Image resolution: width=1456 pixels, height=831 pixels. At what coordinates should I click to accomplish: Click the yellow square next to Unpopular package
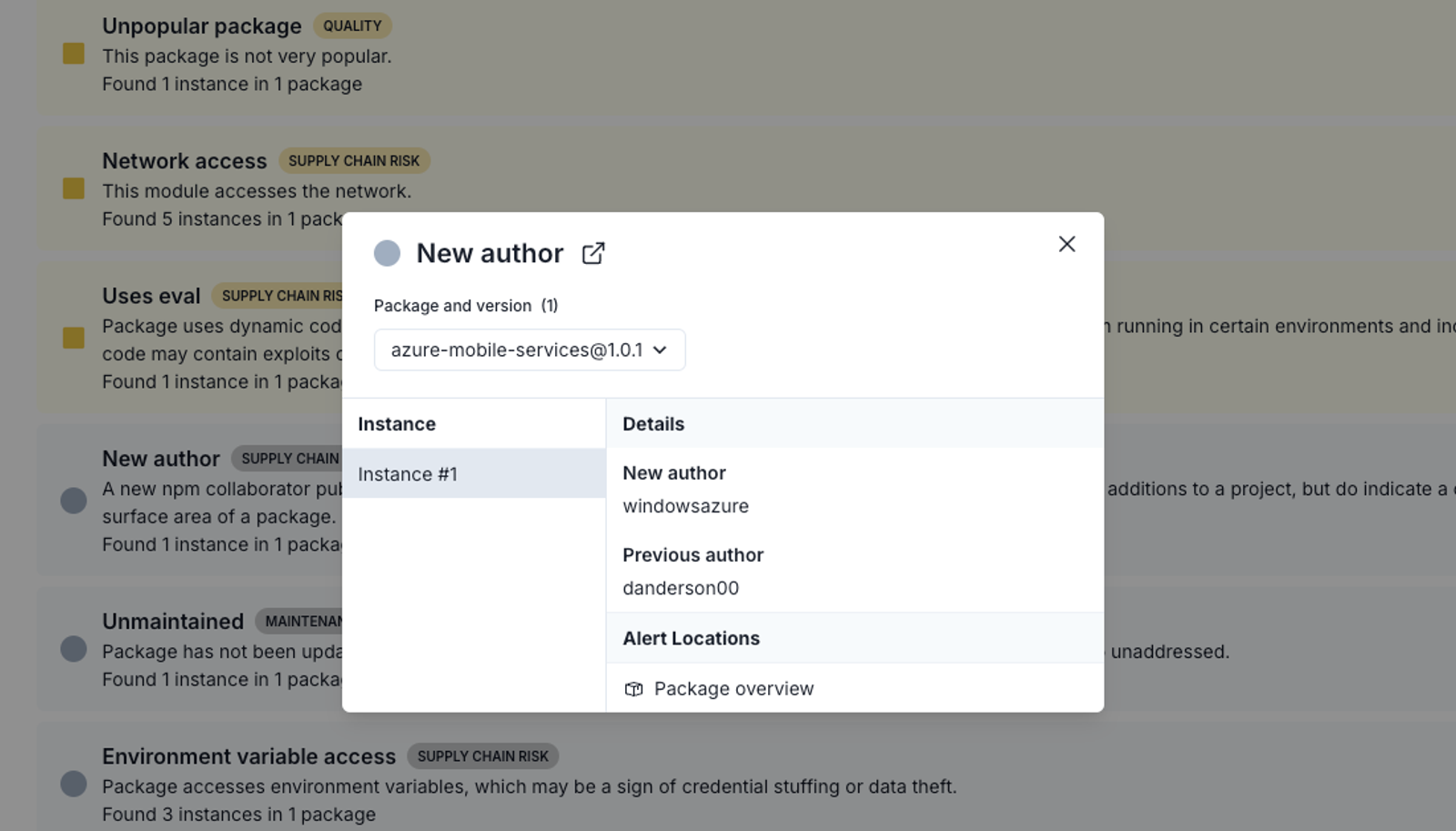74,54
